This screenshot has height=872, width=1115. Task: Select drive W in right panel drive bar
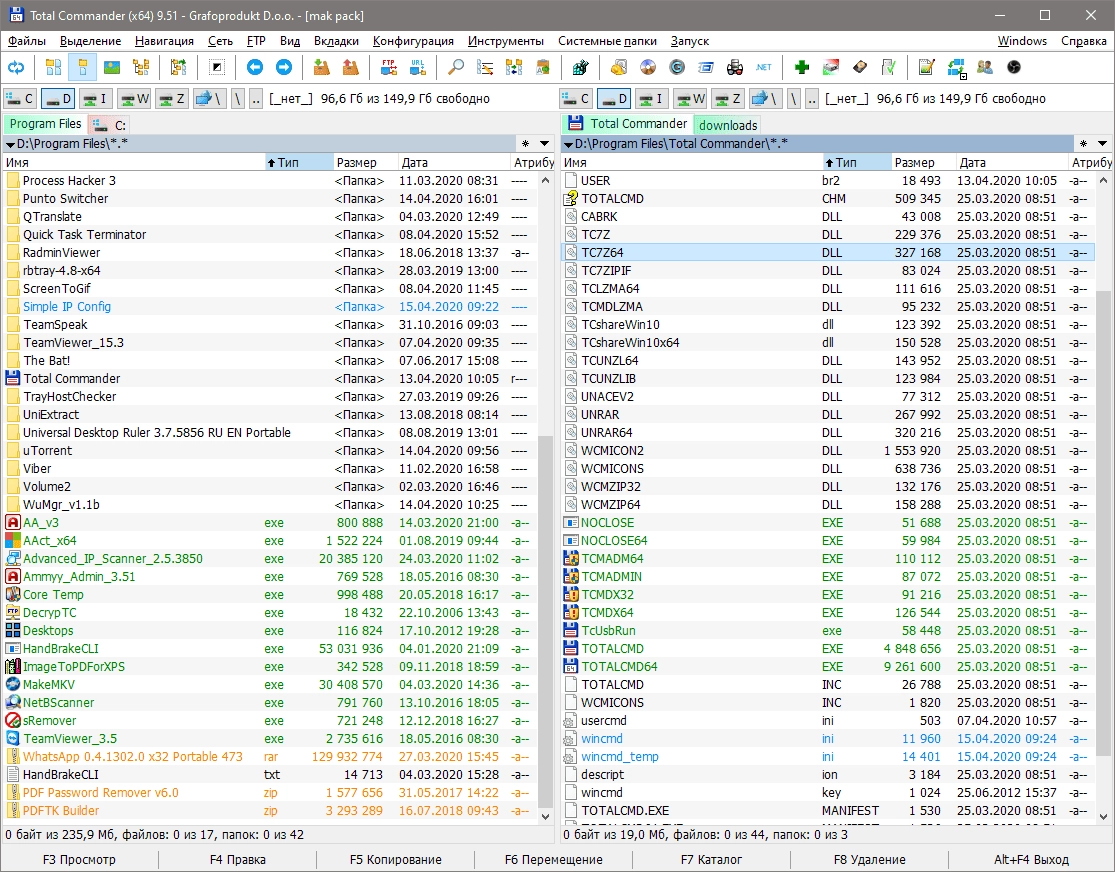coord(689,98)
